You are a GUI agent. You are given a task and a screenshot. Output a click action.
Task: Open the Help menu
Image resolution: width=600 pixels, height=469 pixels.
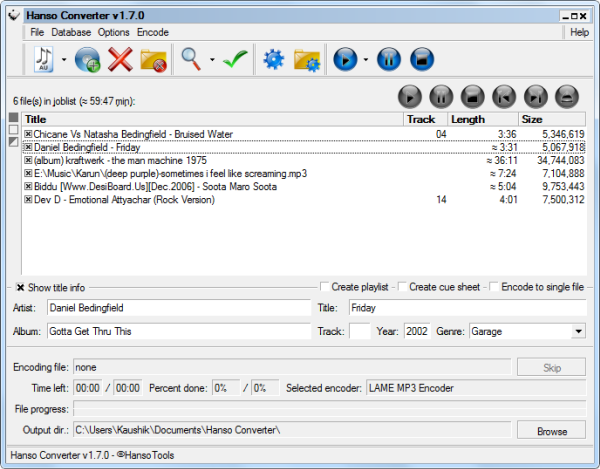pyautogui.click(x=579, y=32)
